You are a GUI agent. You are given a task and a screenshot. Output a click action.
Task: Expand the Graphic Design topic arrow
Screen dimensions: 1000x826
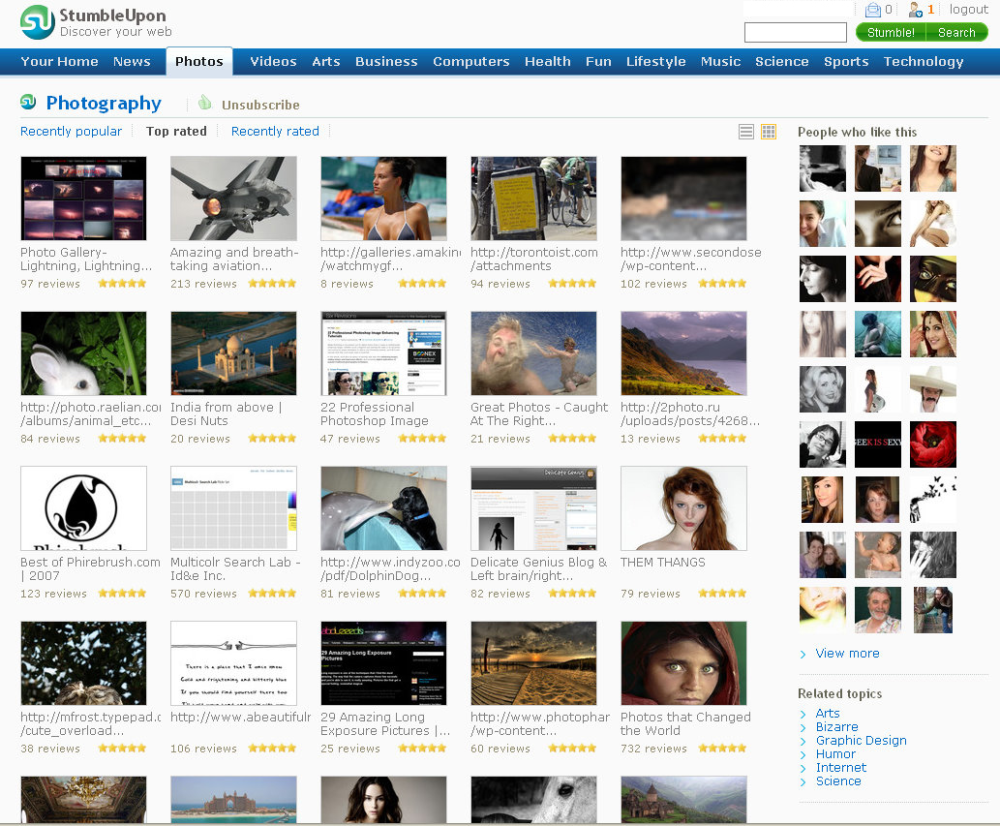tap(803, 741)
